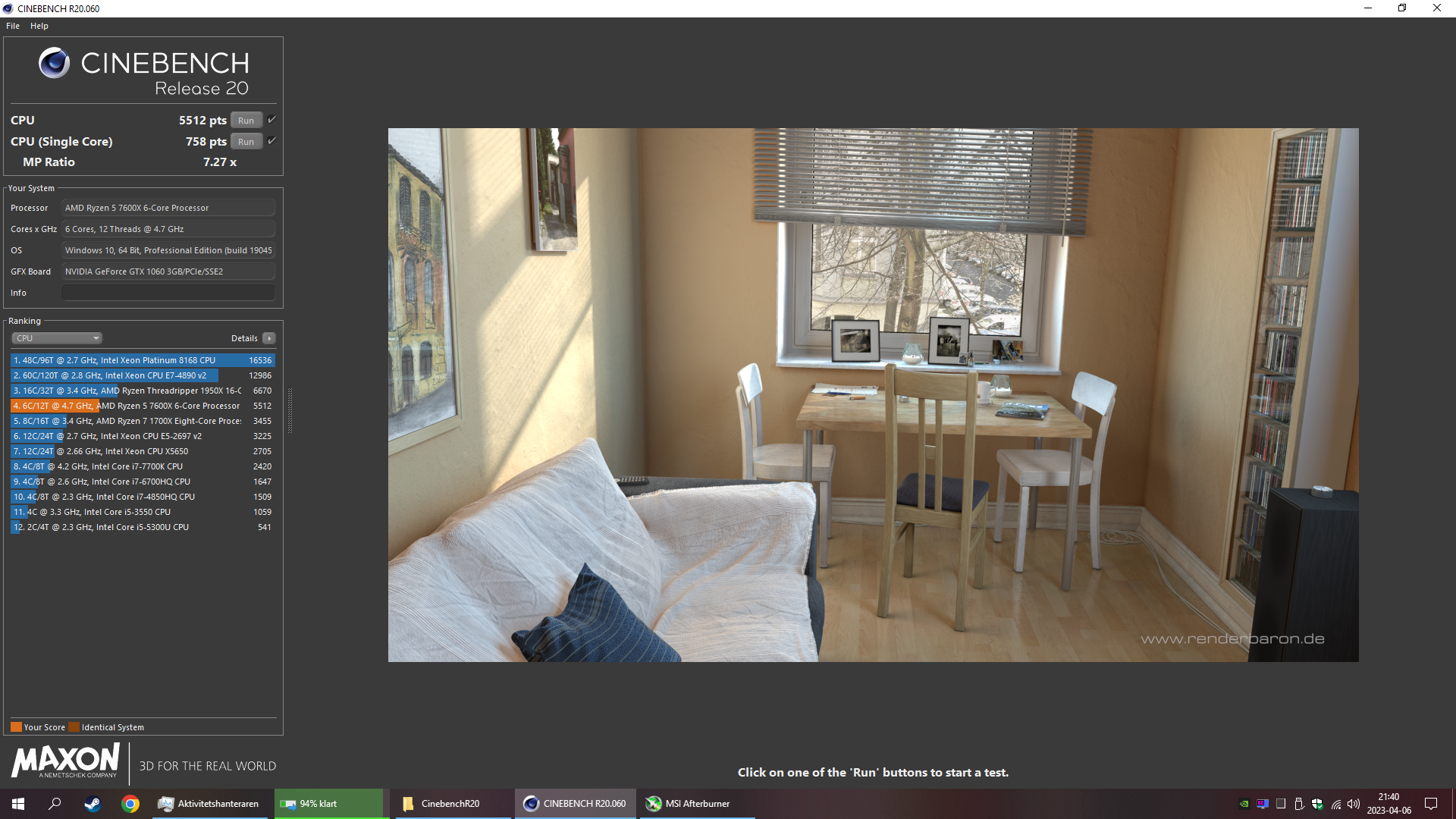Open Steam from the taskbar
1456x819 pixels.
click(93, 804)
